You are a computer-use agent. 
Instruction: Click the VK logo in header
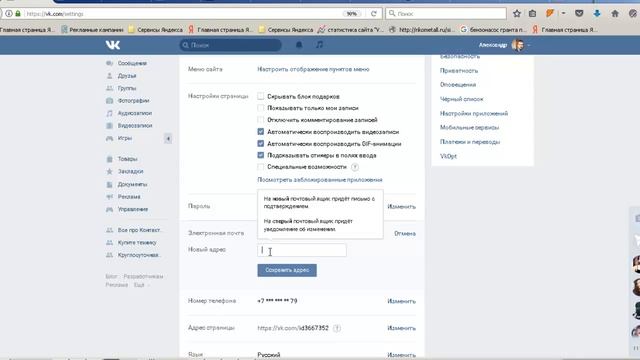tap(113, 45)
